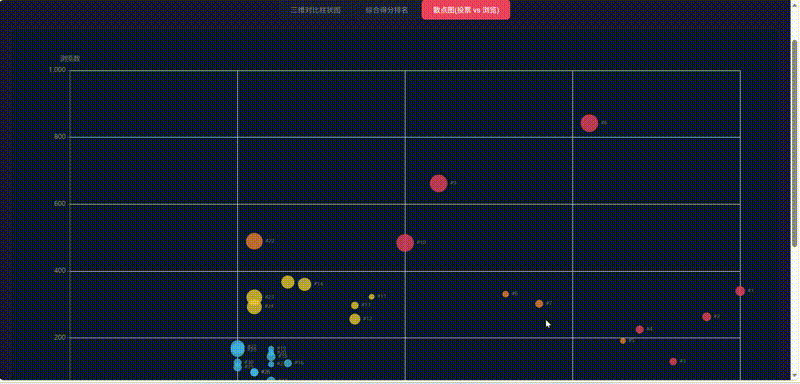Select the 散点图(投票 vs 浏览) tab

coord(466,10)
